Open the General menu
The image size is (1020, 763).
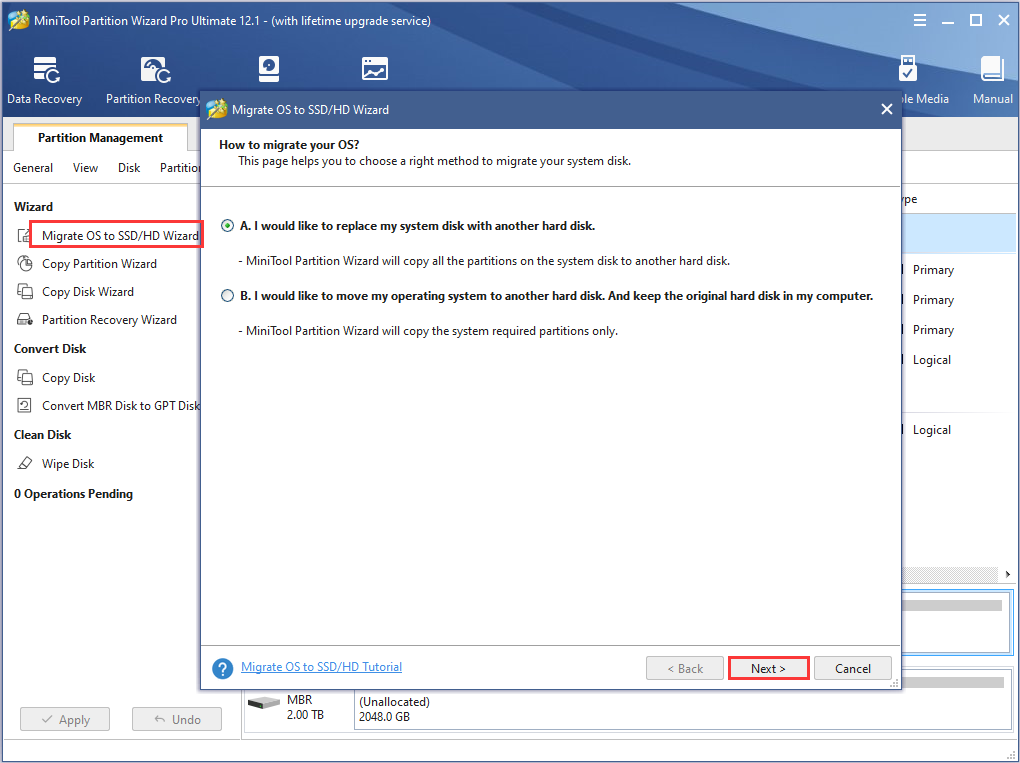33,168
